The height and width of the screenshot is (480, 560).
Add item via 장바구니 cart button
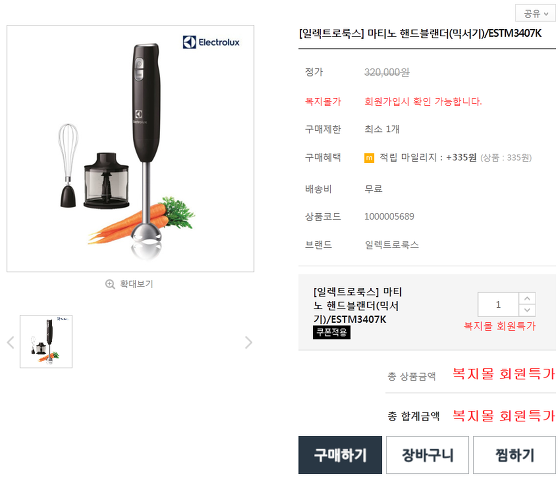coord(428,455)
